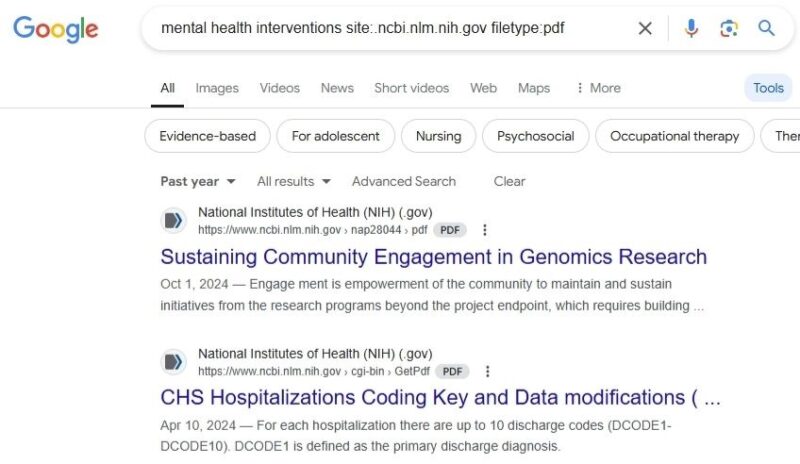Click the blue magnifying glass search icon

(766, 28)
